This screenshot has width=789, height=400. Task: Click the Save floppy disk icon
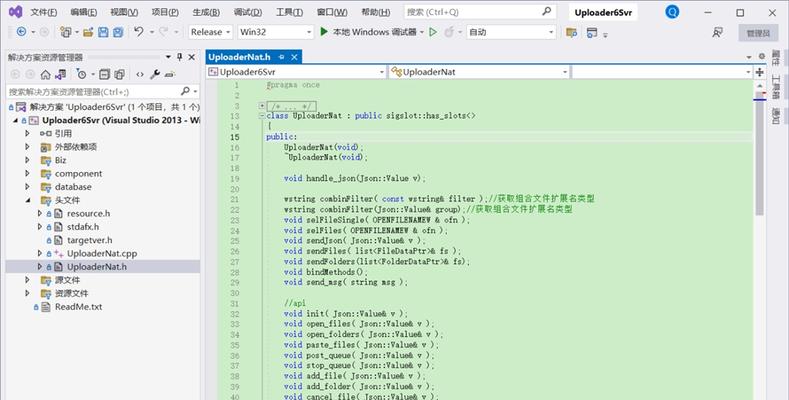click(x=103, y=32)
